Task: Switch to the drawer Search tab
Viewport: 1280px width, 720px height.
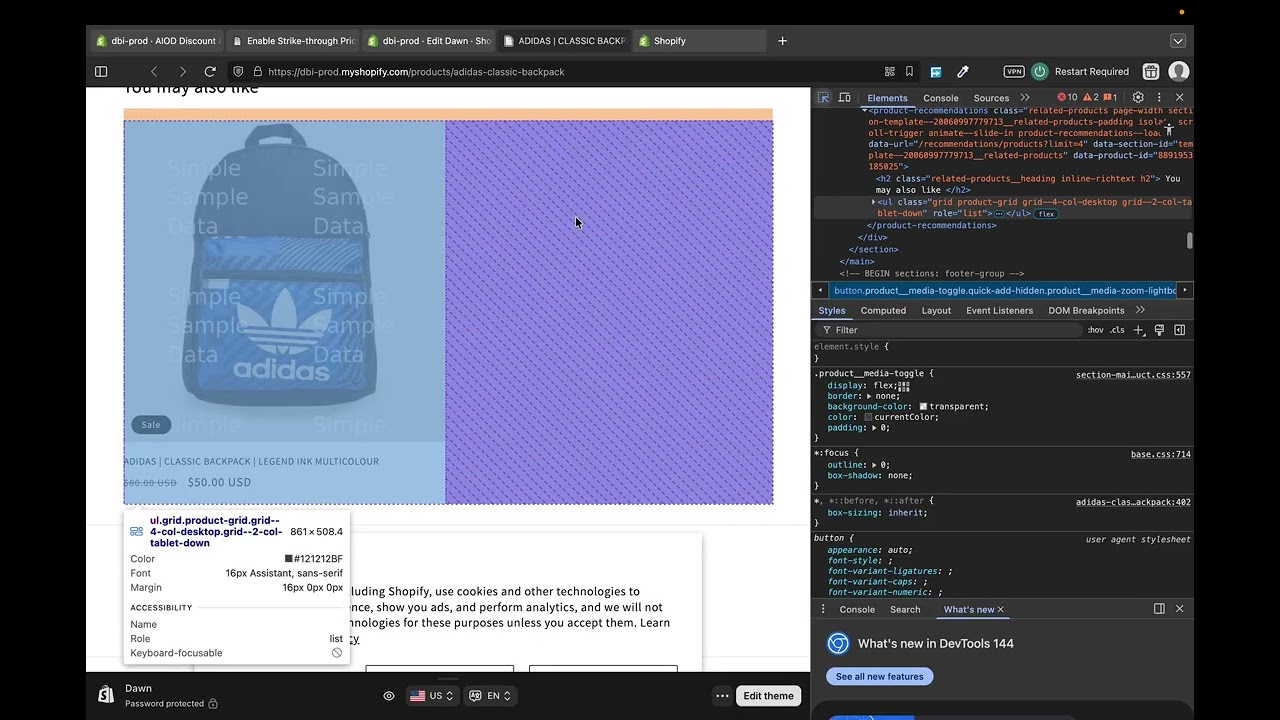Action: (905, 609)
